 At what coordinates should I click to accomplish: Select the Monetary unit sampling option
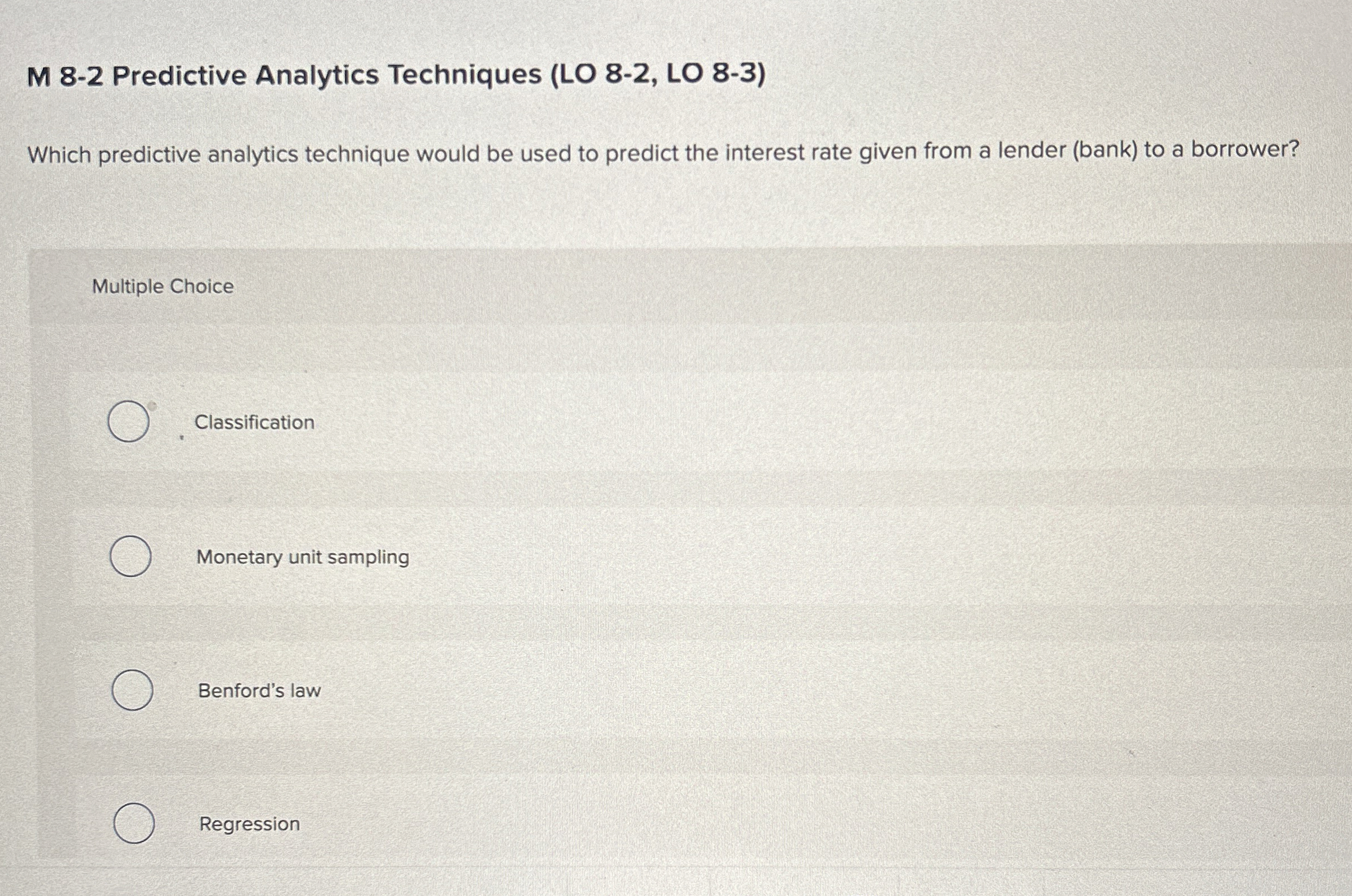[x=132, y=557]
